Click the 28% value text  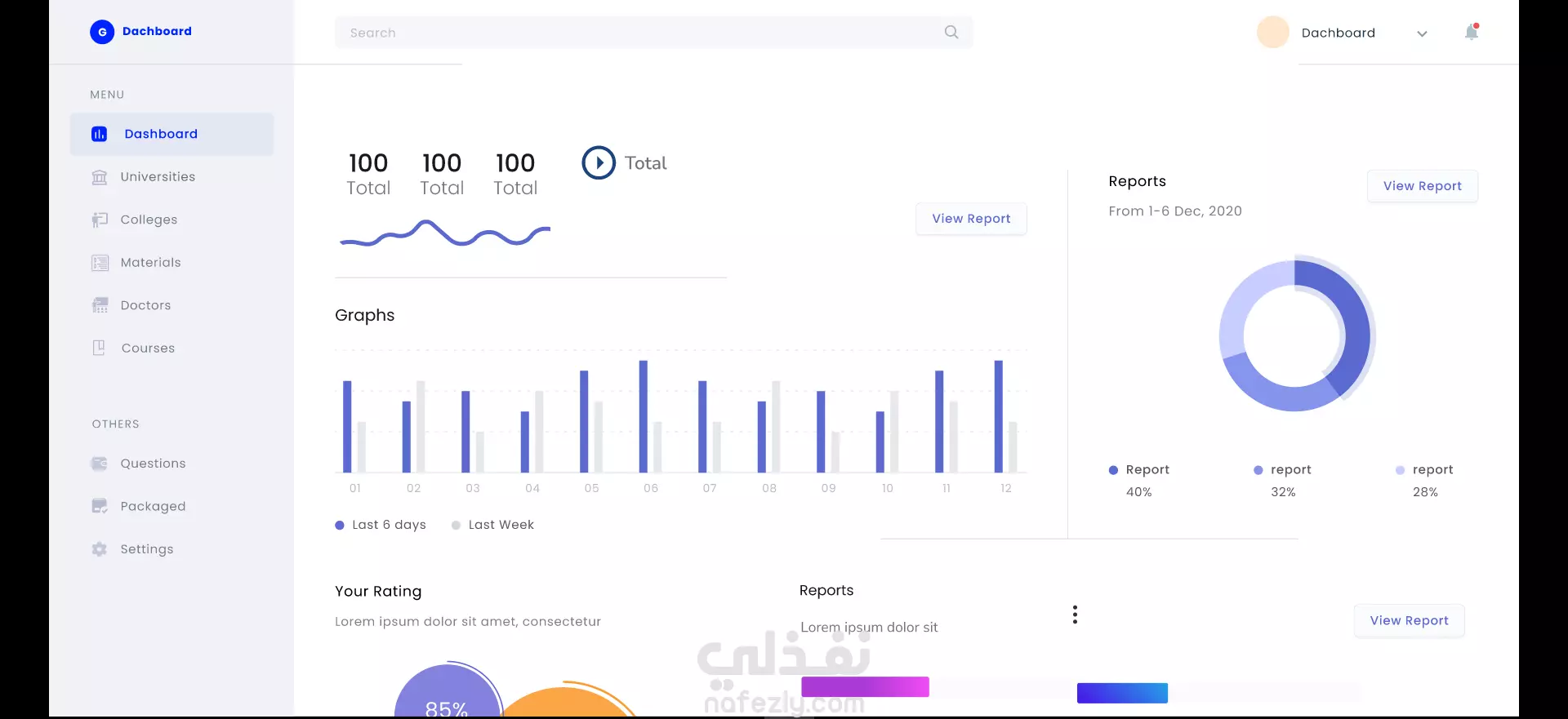click(1425, 492)
